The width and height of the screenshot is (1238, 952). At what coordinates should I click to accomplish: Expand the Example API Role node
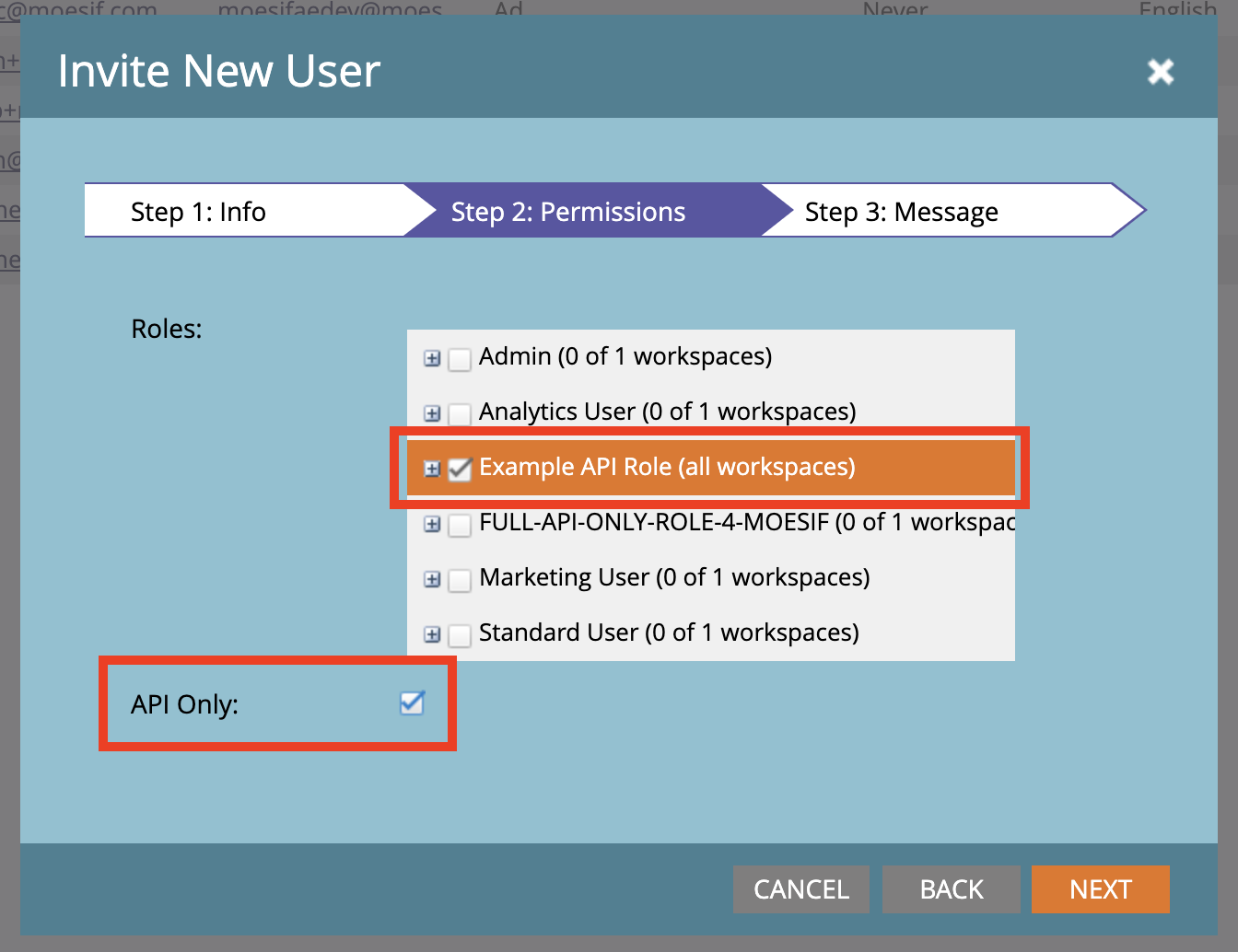pyautogui.click(x=432, y=469)
